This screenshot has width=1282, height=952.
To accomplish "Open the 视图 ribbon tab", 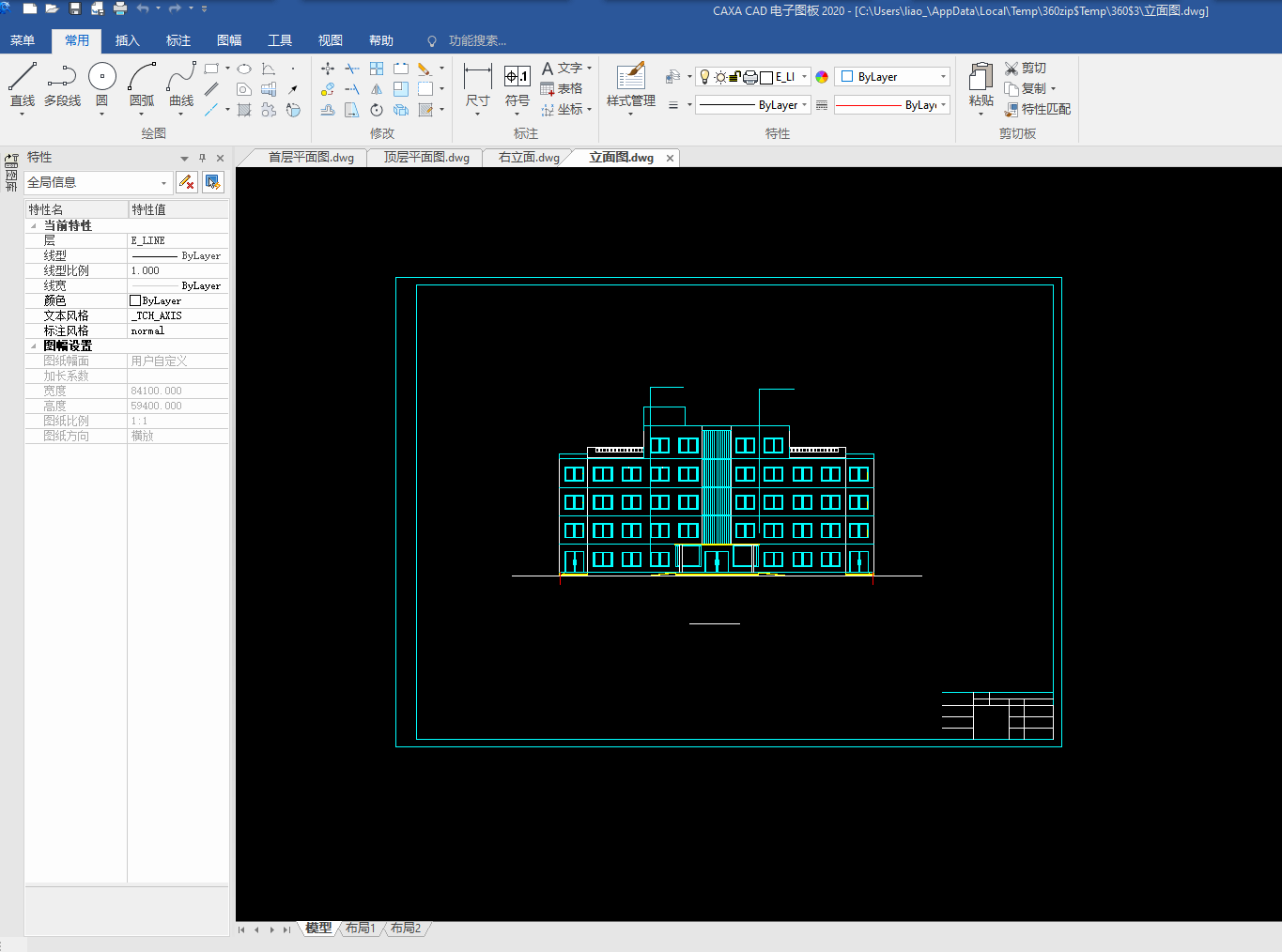I will 330,40.
